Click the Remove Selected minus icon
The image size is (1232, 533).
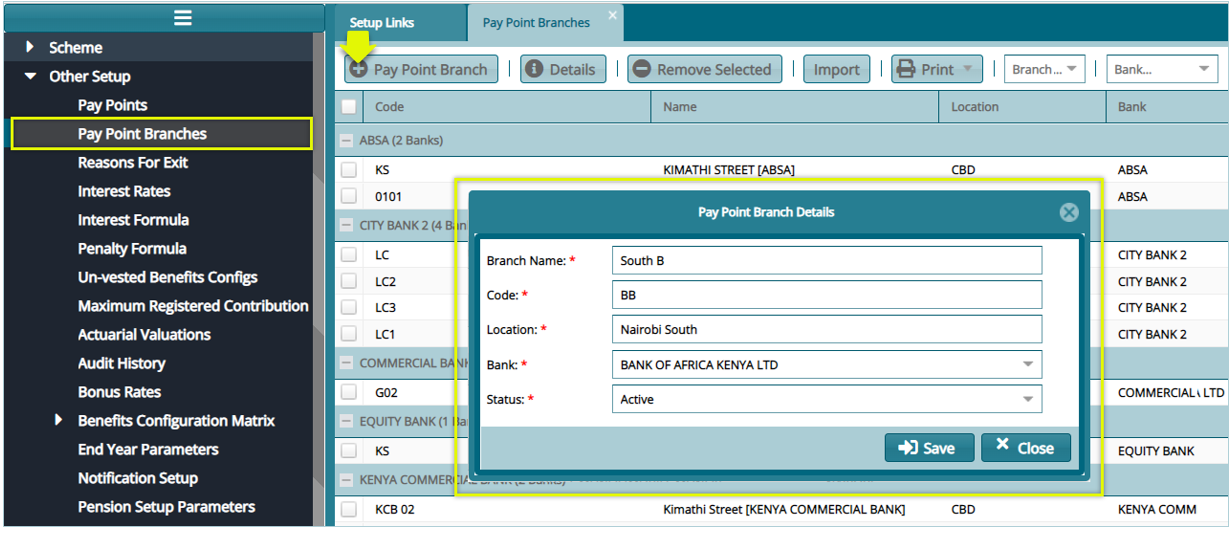coord(641,69)
